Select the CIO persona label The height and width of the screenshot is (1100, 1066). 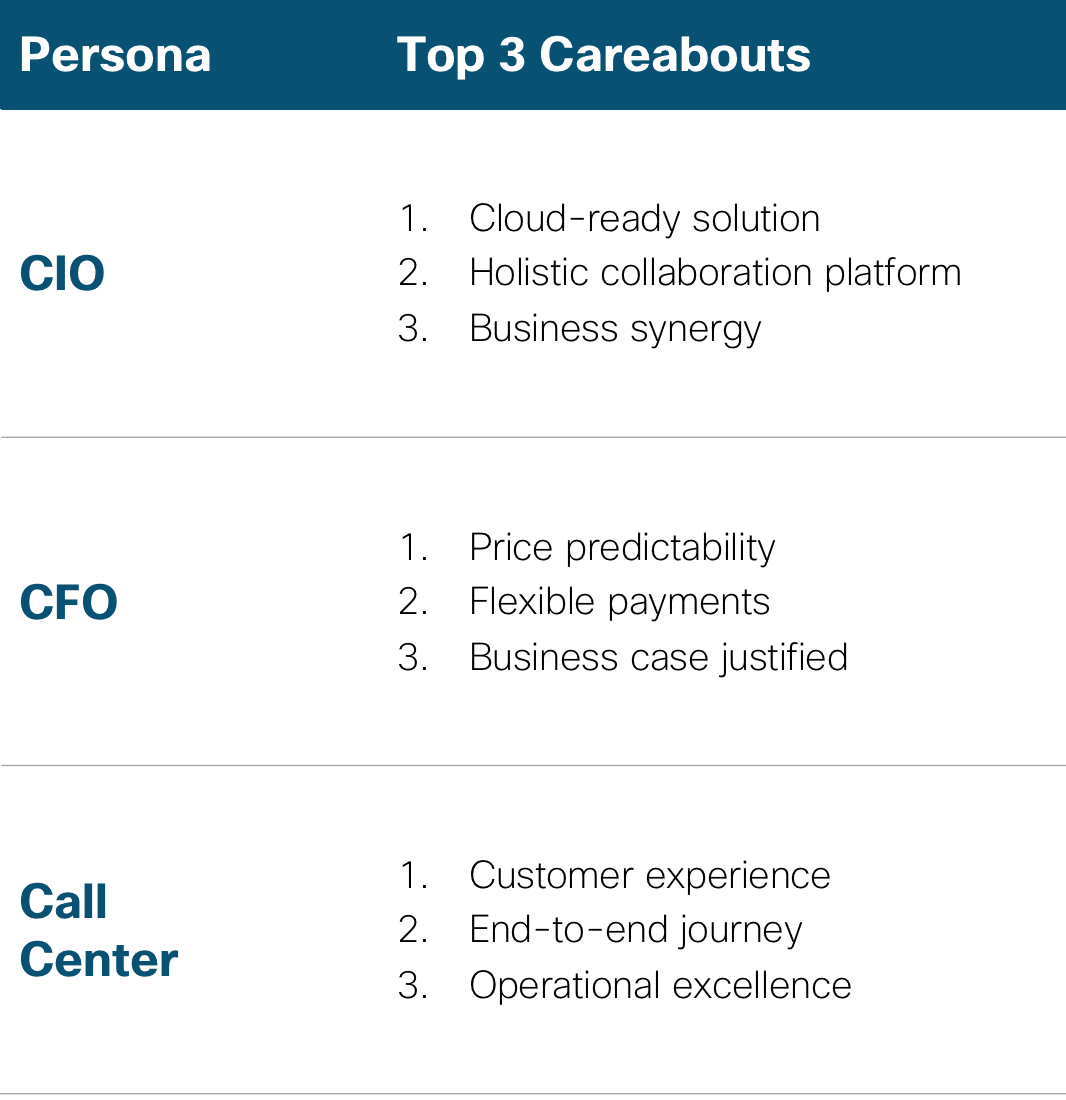click(x=62, y=273)
